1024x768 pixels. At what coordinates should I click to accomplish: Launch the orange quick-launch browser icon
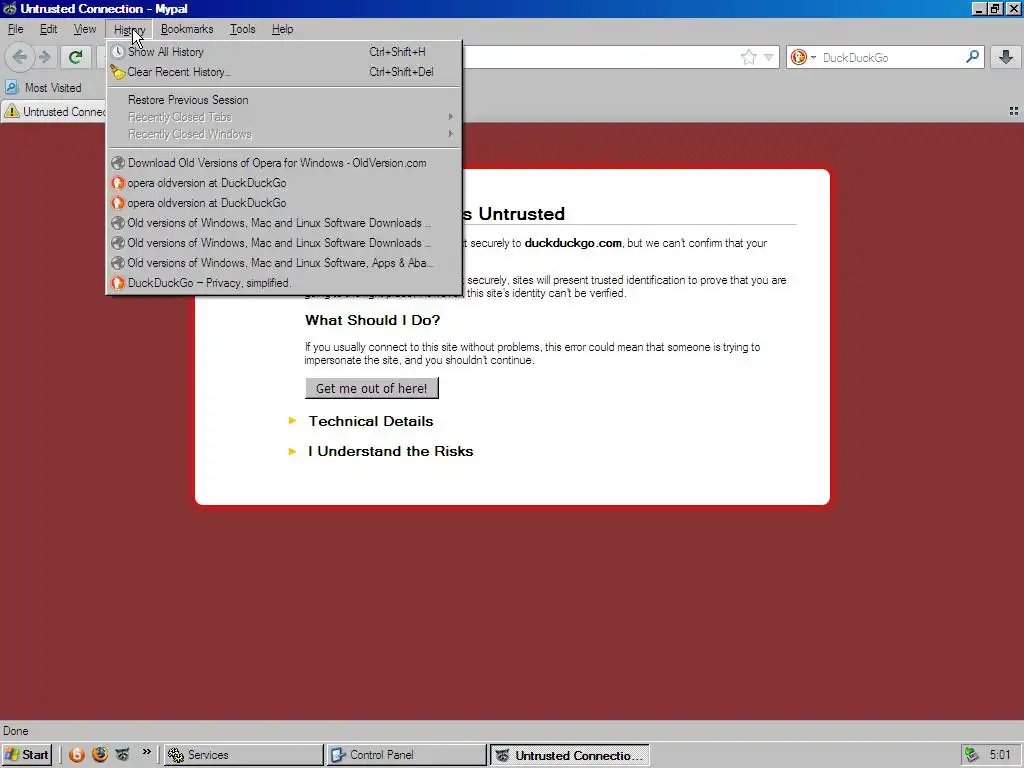pos(77,755)
